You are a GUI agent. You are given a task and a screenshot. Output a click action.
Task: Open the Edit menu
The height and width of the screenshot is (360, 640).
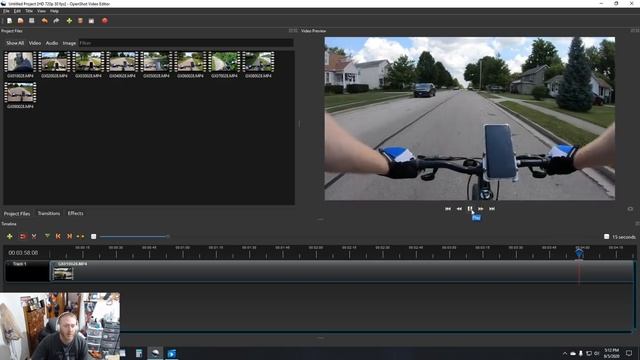click(17, 11)
